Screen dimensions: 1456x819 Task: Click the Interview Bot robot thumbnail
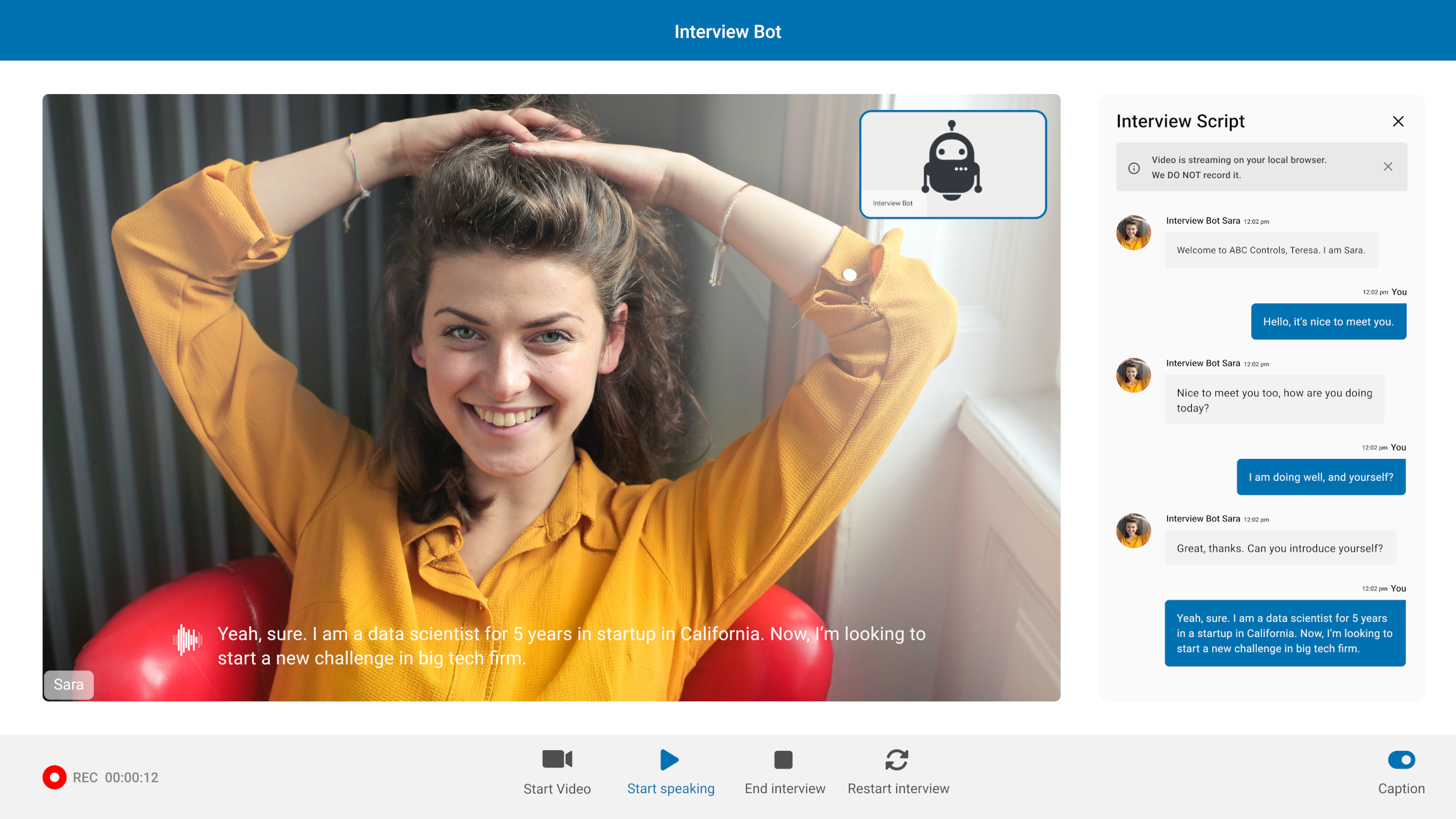point(952,164)
